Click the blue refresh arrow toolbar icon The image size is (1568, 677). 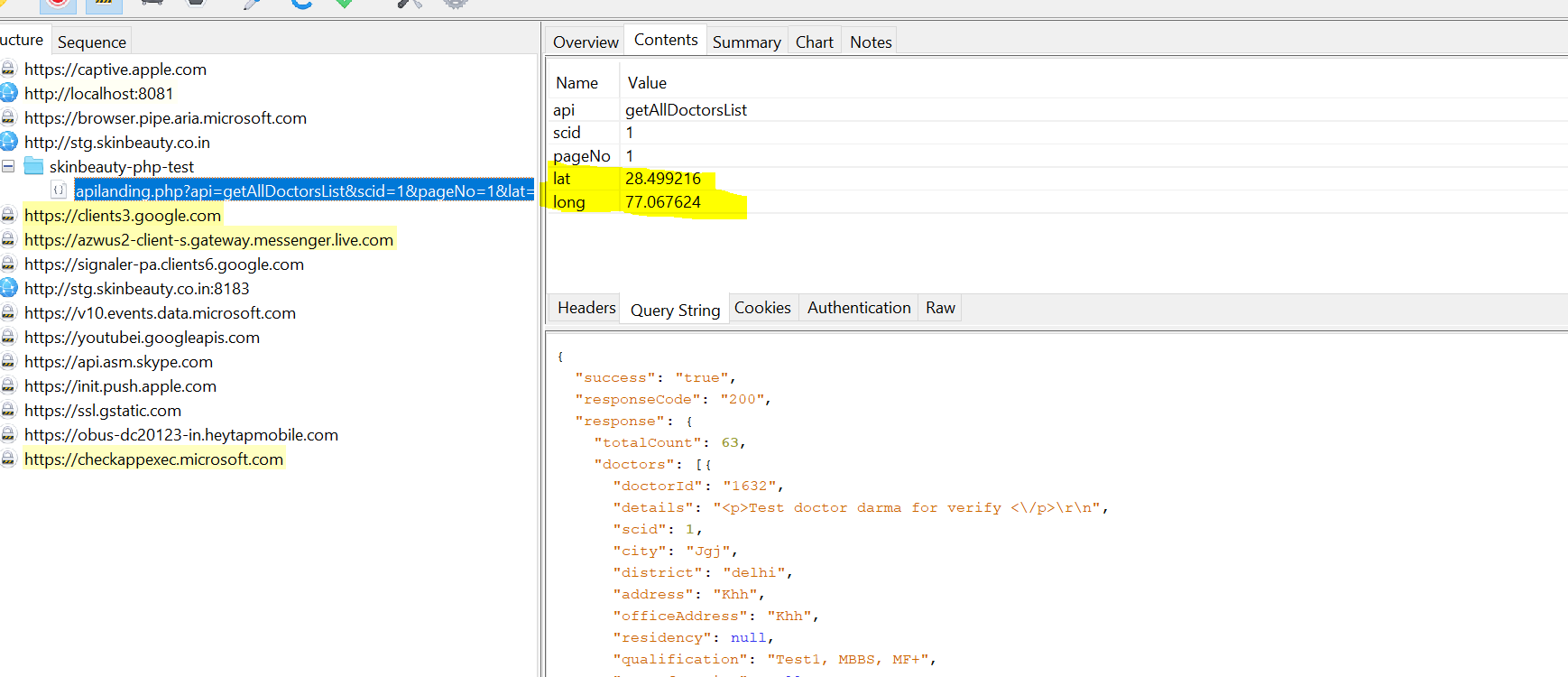tap(301, 4)
